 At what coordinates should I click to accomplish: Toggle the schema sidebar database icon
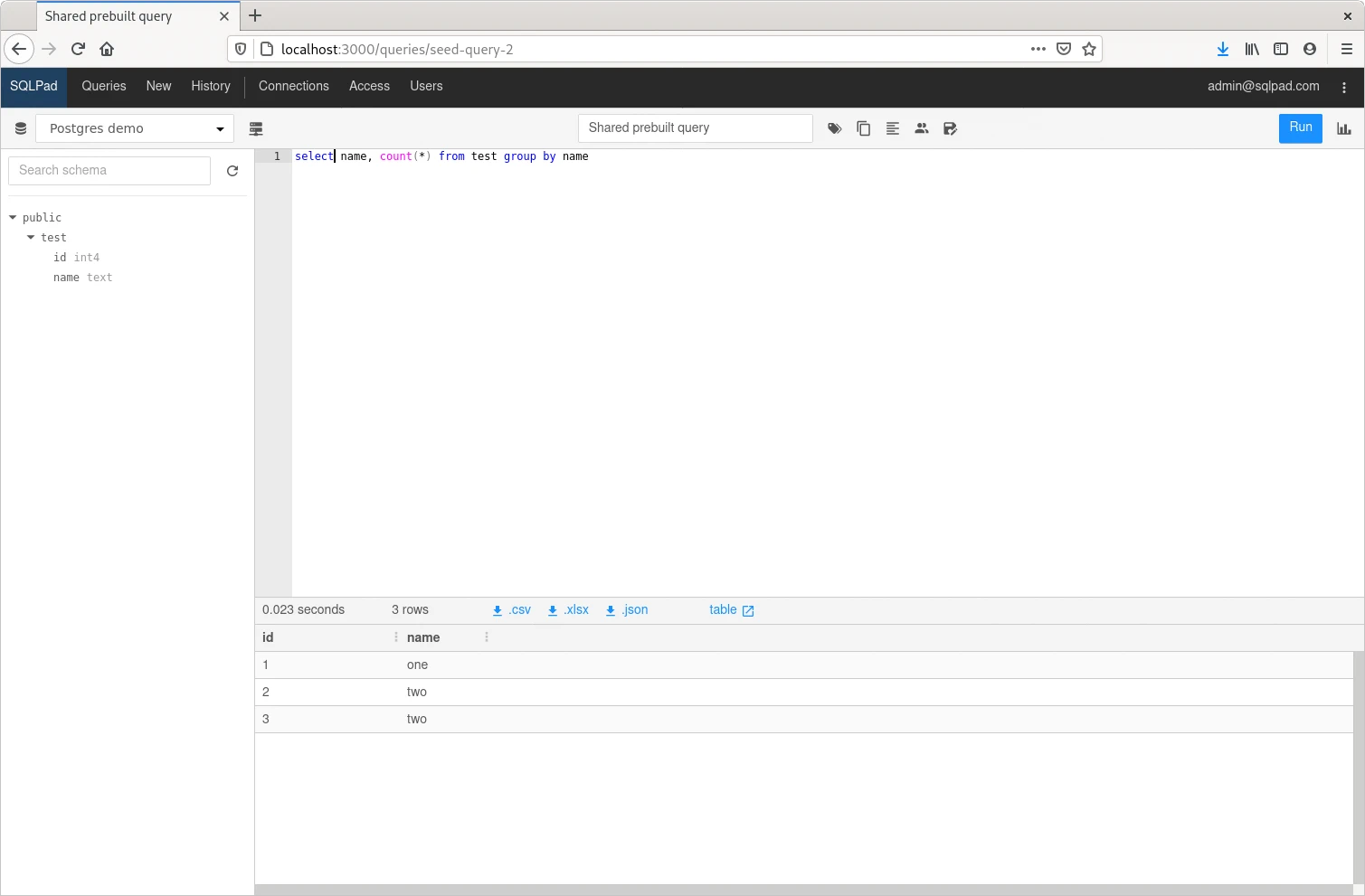[x=21, y=128]
